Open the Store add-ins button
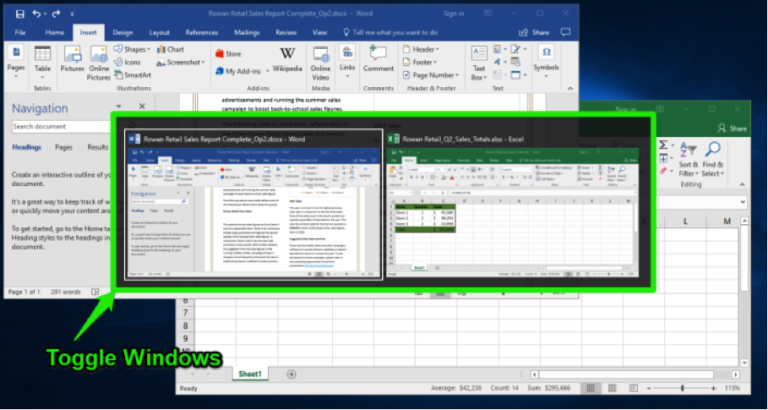This screenshot has width=768, height=410. [228, 54]
